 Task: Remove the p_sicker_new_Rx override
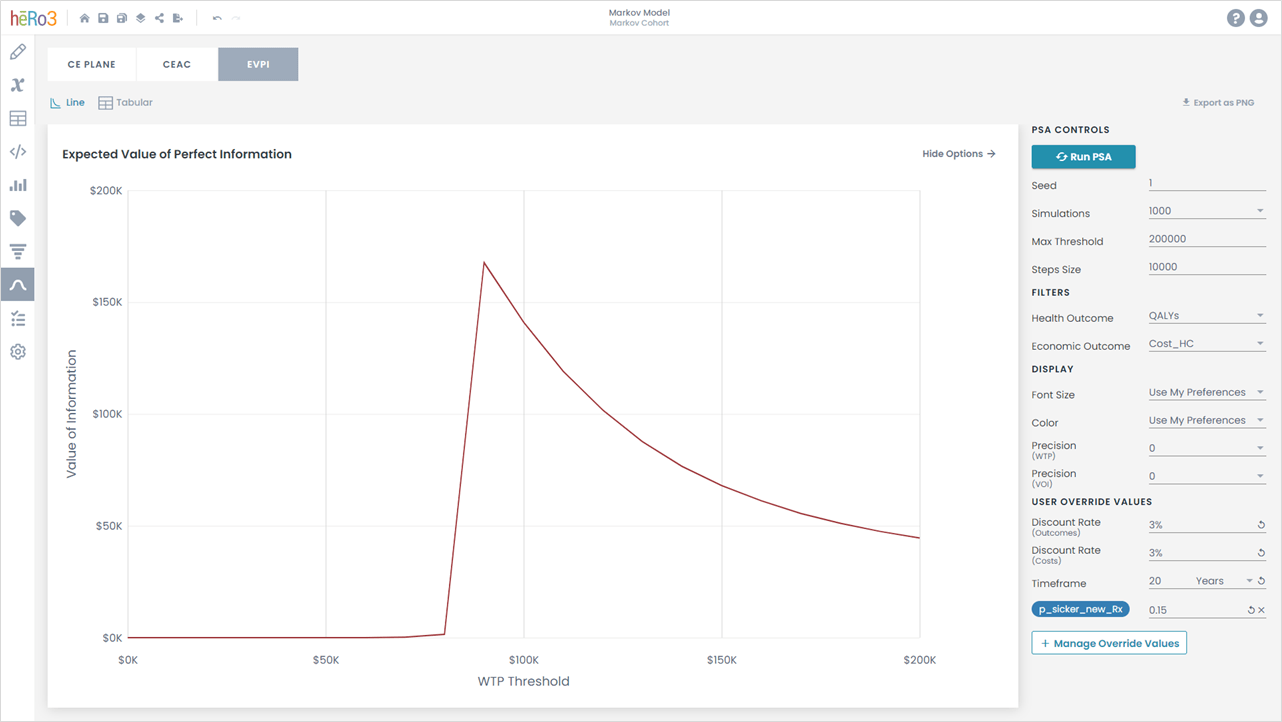pyautogui.click(x=1261, y=610)
